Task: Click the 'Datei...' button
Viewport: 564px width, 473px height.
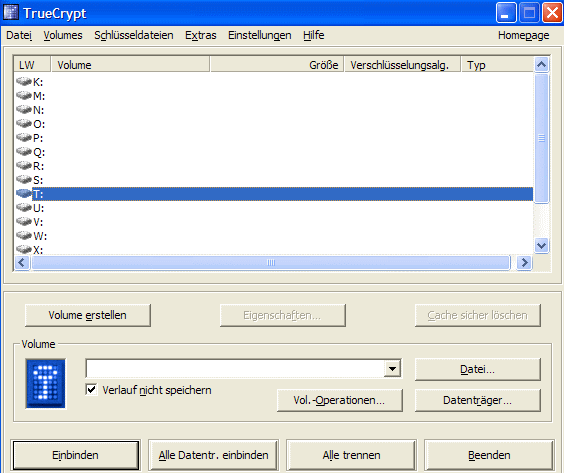Action: [478, 369]
